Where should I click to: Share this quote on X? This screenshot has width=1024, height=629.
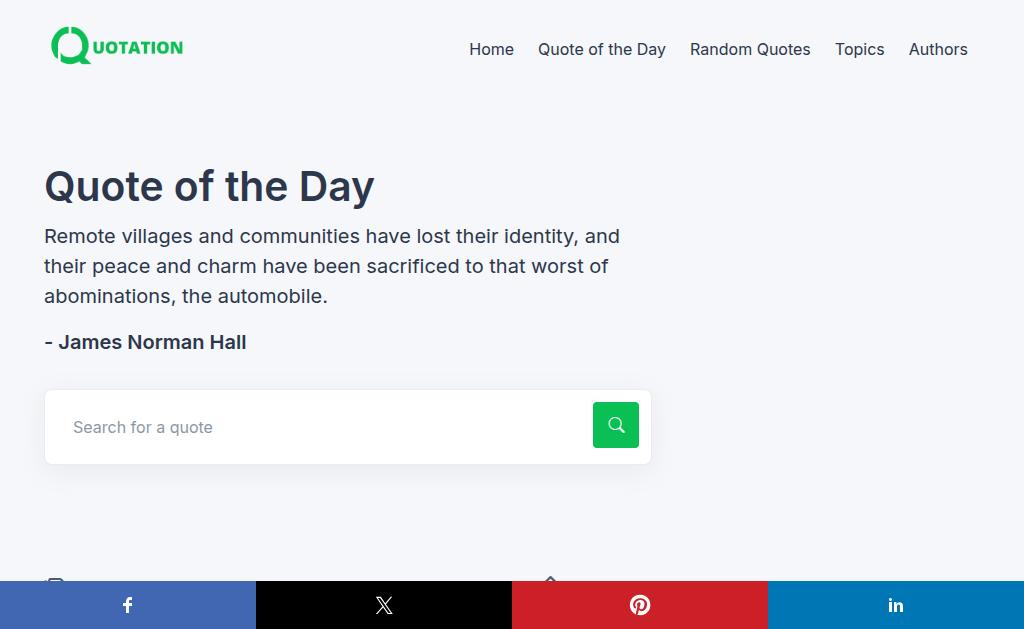point(384,605)
